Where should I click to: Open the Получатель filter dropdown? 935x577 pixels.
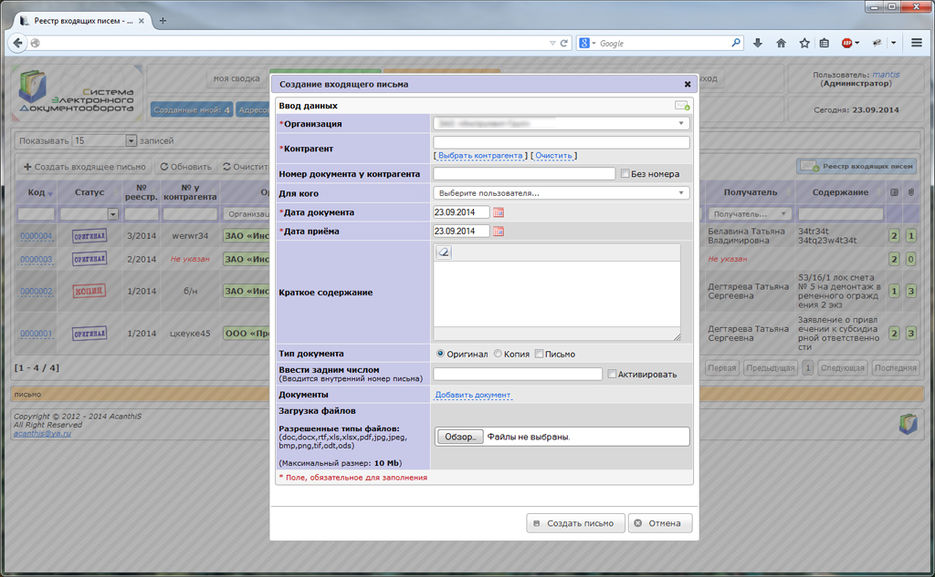coord(749,213)
